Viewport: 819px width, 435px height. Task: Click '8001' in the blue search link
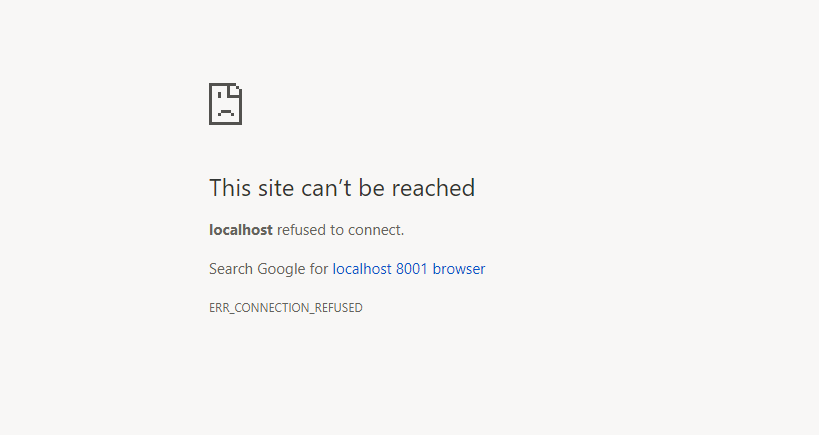coord(412,269)
